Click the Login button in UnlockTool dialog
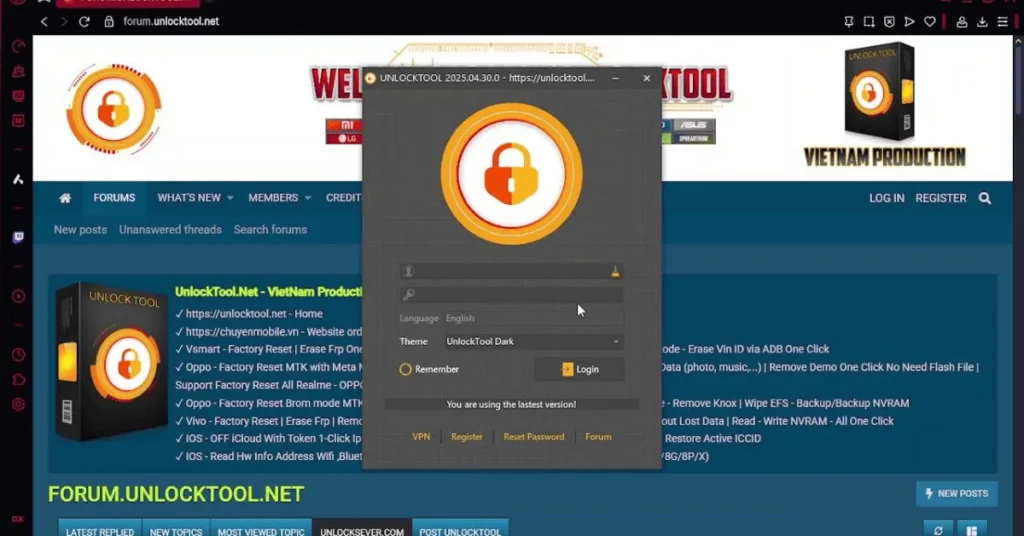This screenshot has height=536, width=1024. [x=579, y=369]
